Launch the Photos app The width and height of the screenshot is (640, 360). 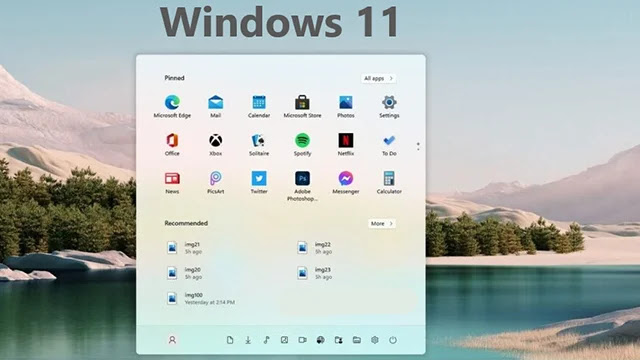coord(346,106)
